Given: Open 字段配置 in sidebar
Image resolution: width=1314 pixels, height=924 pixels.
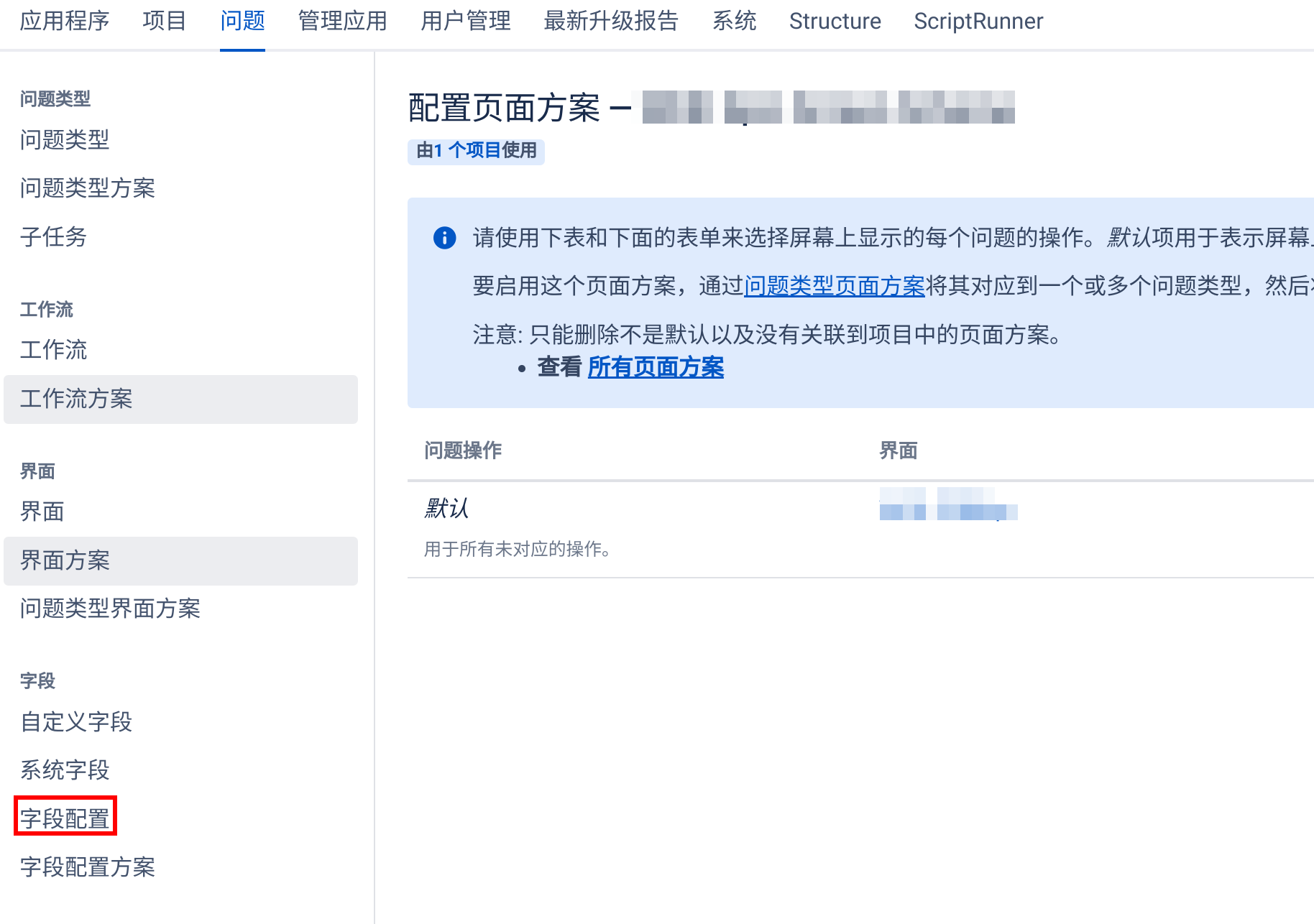Looking at the screenshot, I should (x=65, y=818).
